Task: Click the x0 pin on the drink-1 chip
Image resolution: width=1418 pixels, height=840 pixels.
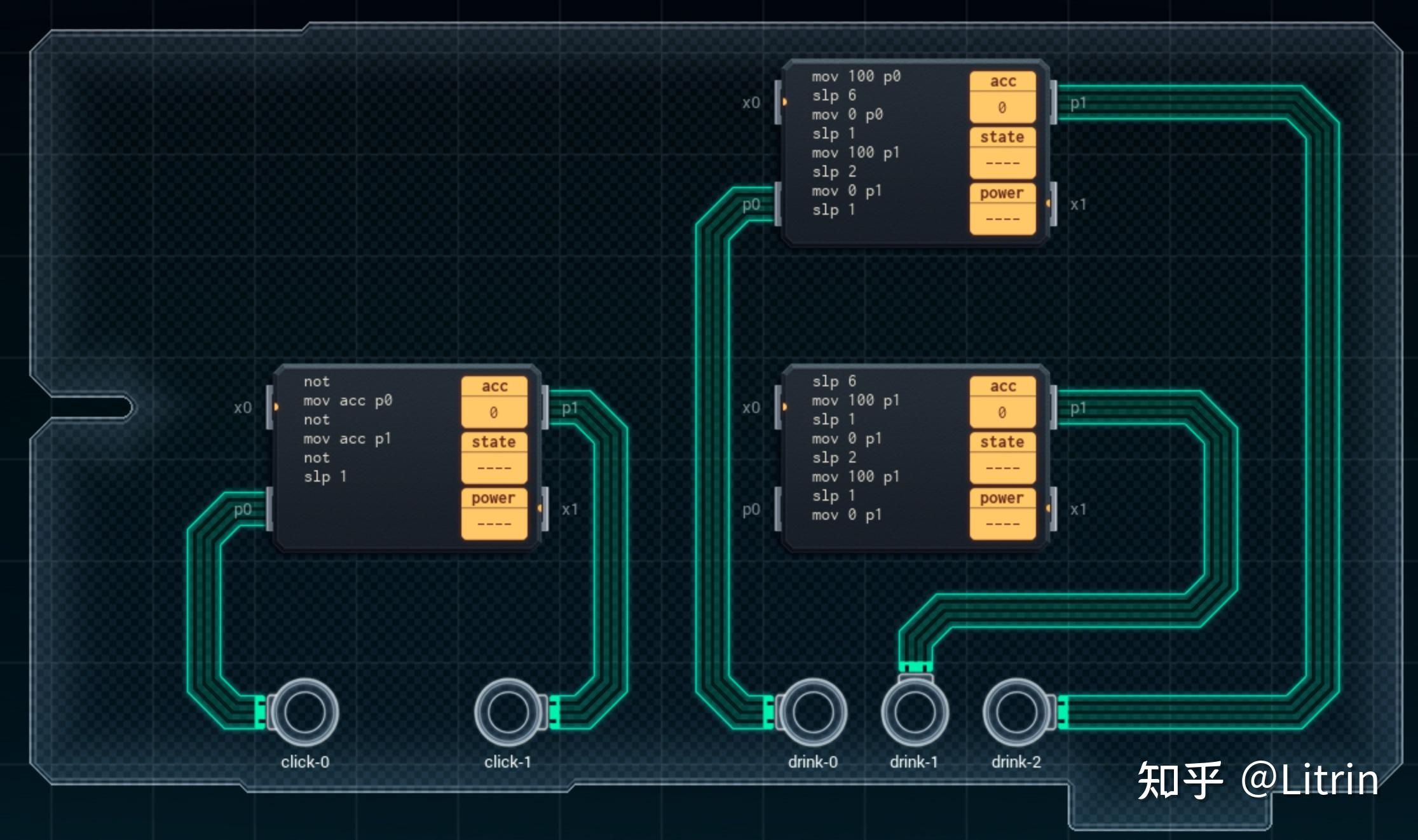Action: [779, 407]
